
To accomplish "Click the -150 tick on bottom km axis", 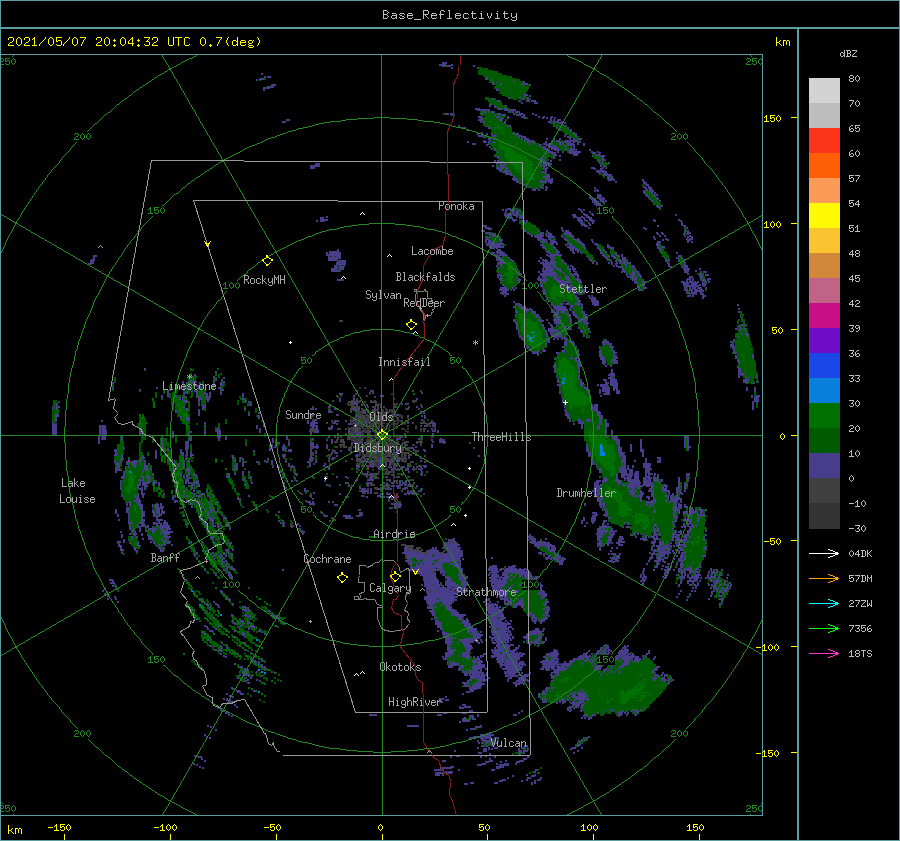I will point(59,827).
